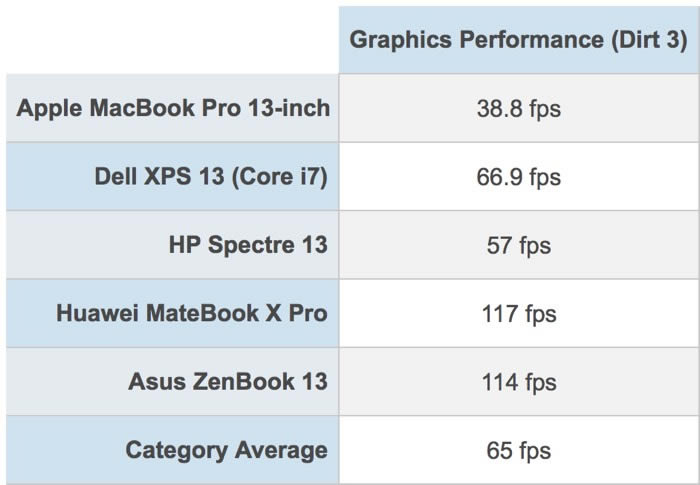Select the 38.8 fps value cell
700x485 pixels.
pyautogui.click(x=518, y=108)
